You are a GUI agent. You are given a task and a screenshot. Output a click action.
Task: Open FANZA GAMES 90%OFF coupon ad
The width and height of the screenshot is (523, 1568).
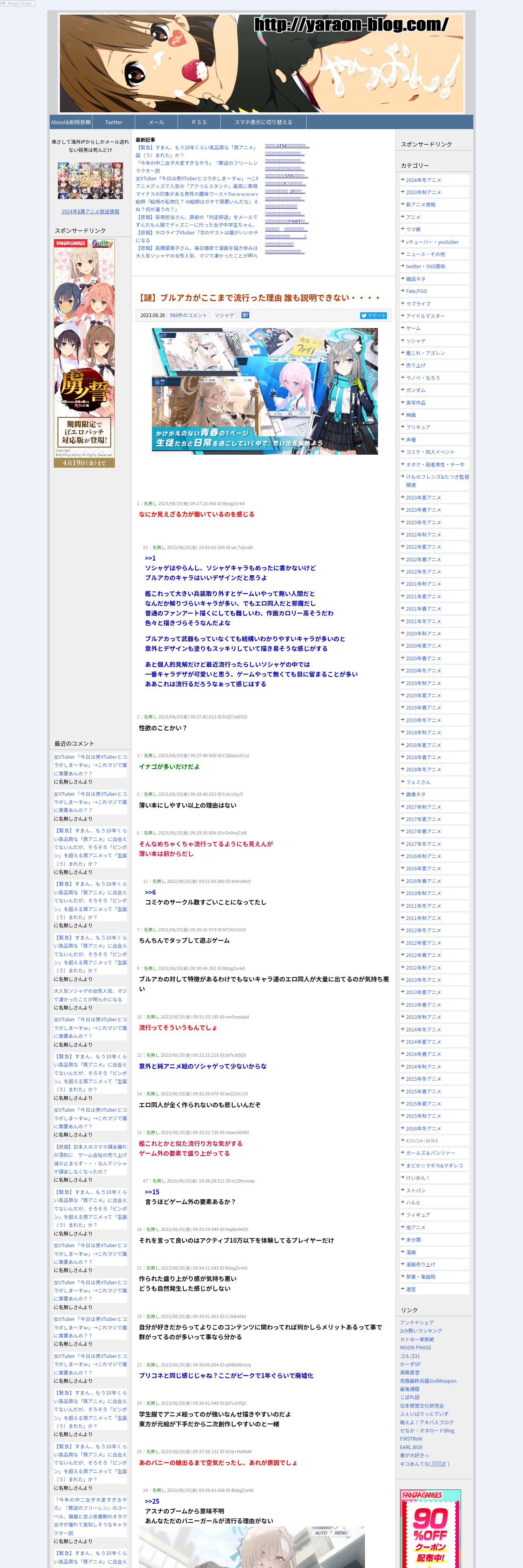[431, 1529]
